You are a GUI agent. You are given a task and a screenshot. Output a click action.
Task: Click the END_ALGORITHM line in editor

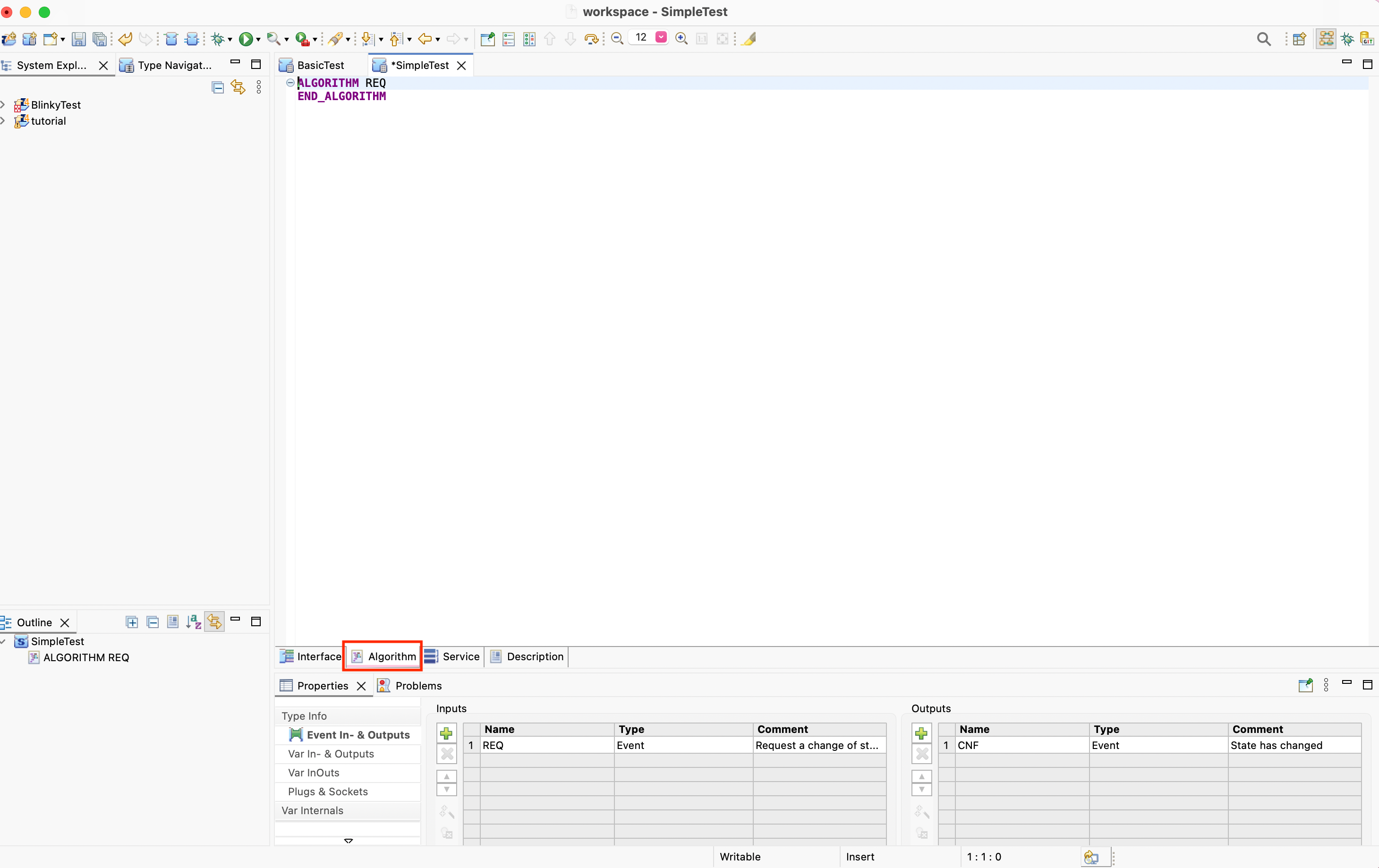(x=342, y=97)
